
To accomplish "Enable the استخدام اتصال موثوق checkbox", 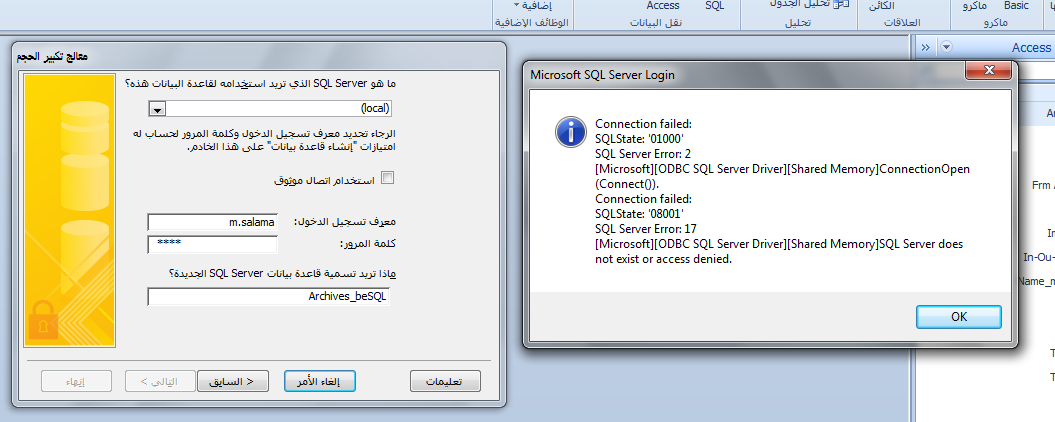I will tap(388, 178).
